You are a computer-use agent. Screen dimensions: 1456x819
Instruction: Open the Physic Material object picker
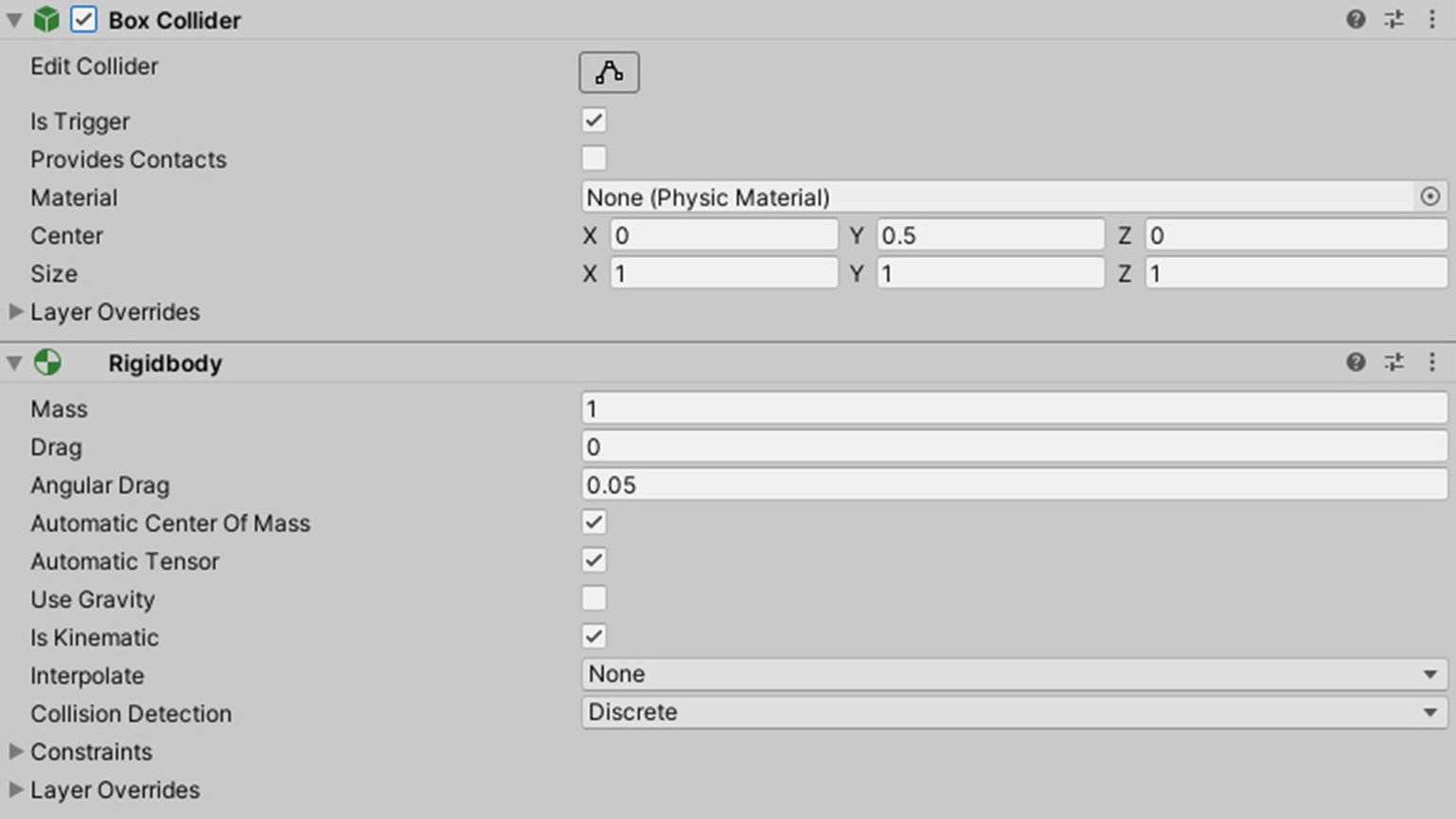coord(1430,197)
